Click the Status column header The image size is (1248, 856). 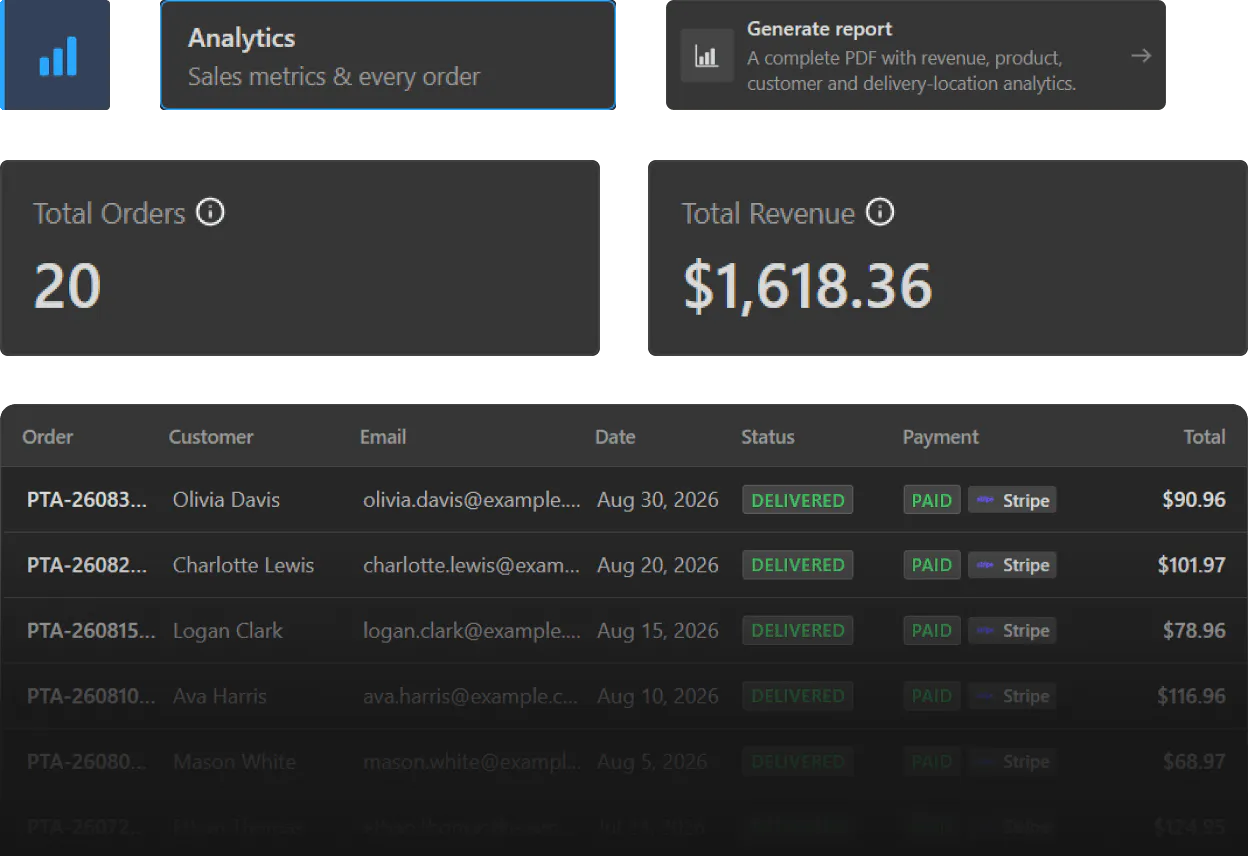pyautogui.click(x=768, y=437)
